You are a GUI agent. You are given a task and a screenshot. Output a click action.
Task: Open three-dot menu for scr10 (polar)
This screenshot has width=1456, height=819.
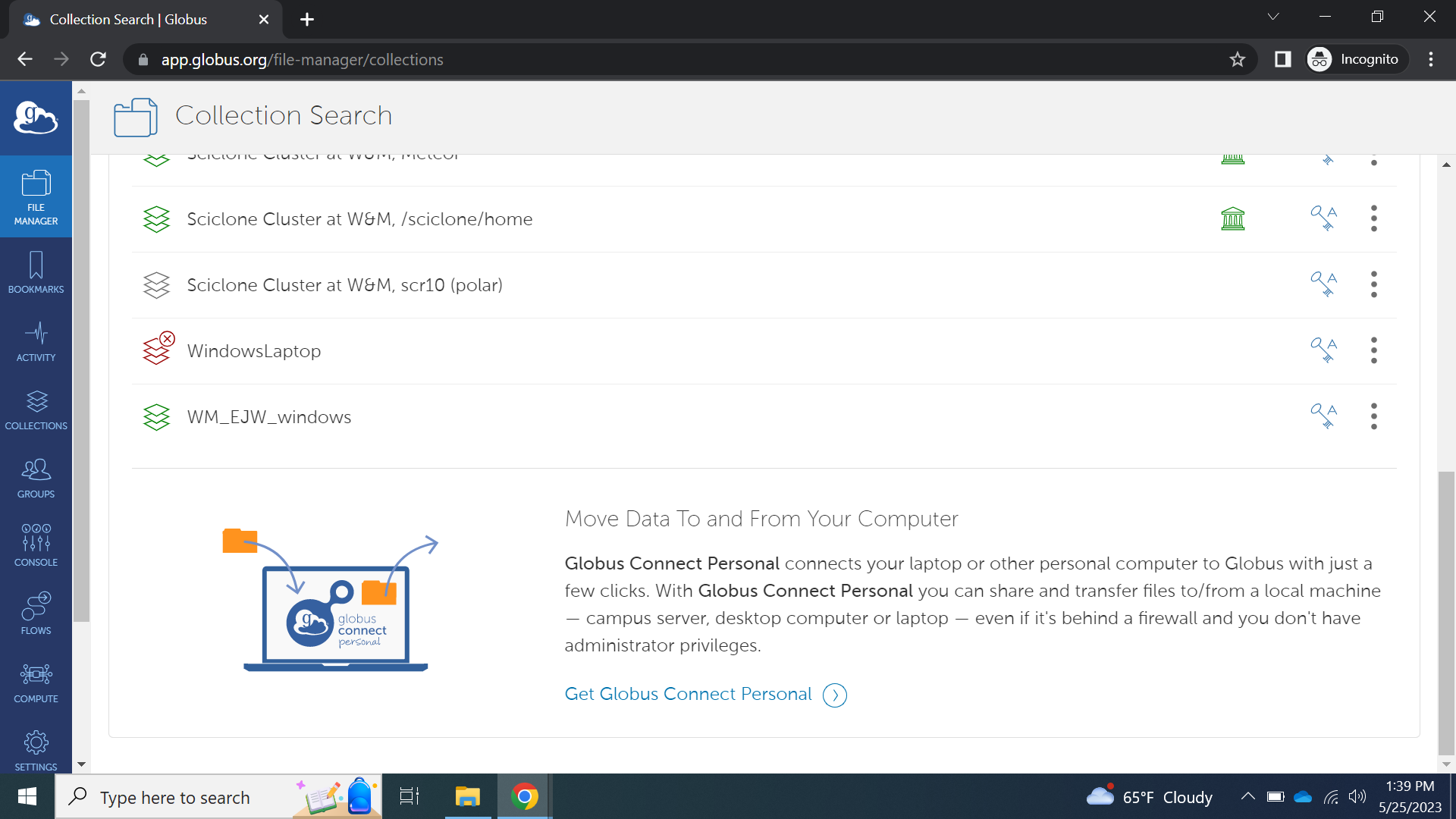coord(1373,284)
